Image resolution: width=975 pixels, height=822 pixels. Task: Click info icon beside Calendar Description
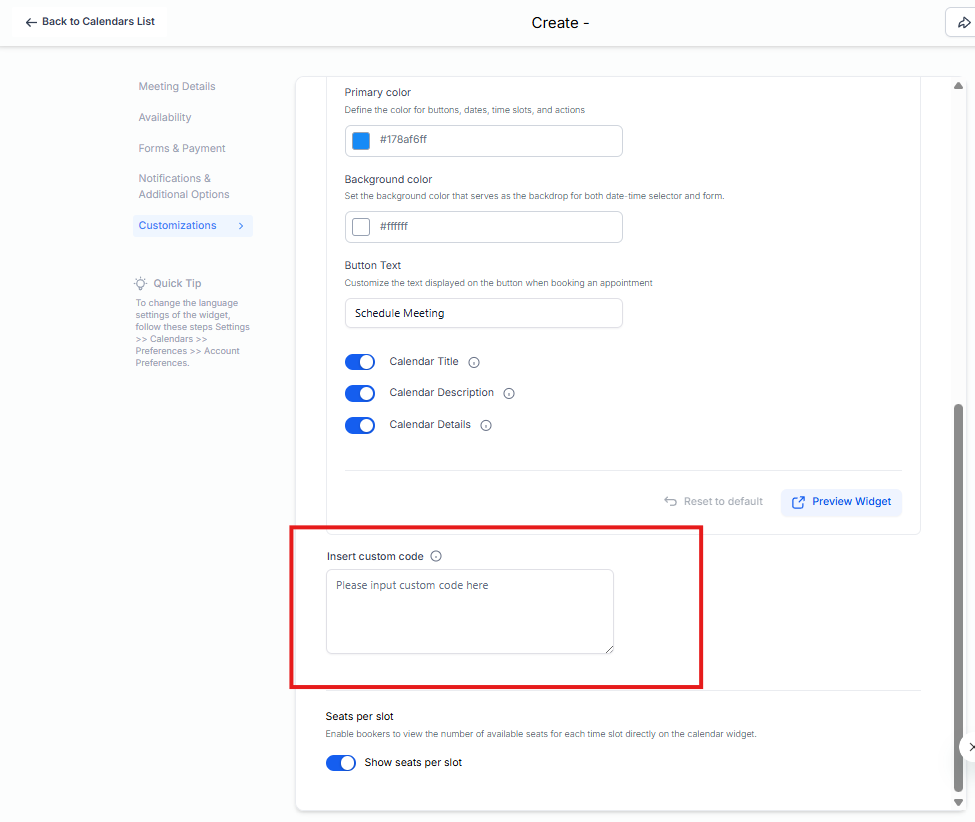509,394
